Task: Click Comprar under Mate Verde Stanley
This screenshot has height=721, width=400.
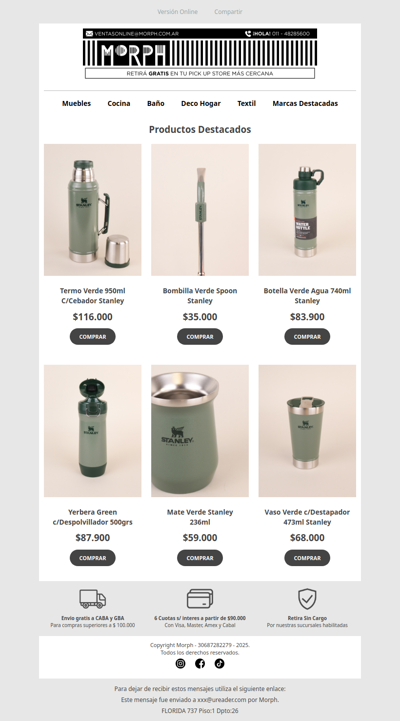Action: [x=200, y=558]
